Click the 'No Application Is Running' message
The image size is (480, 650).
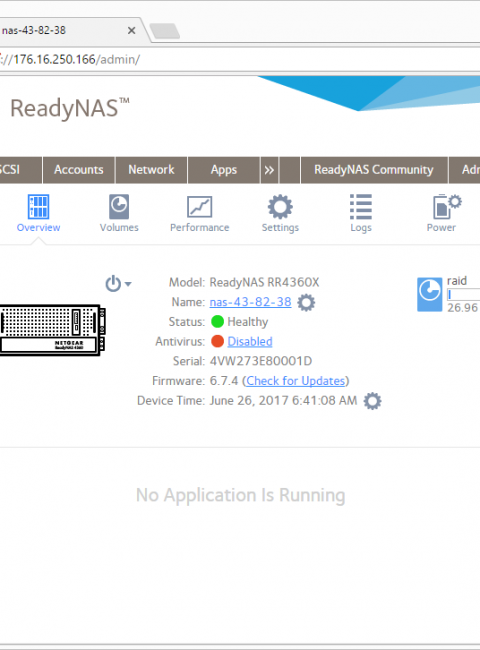click(240, 495)
